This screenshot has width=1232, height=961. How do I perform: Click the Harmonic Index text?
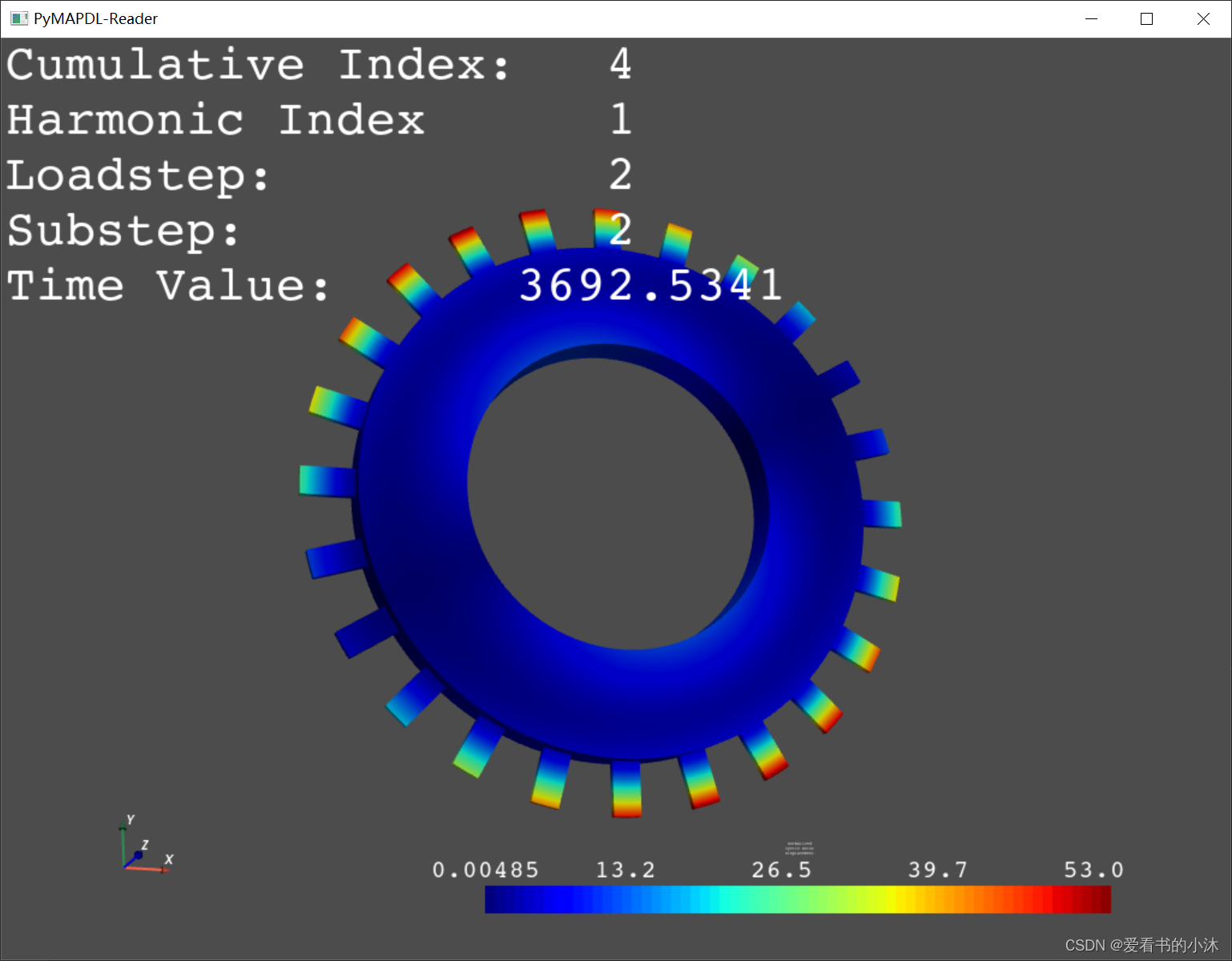coord(215,120)
